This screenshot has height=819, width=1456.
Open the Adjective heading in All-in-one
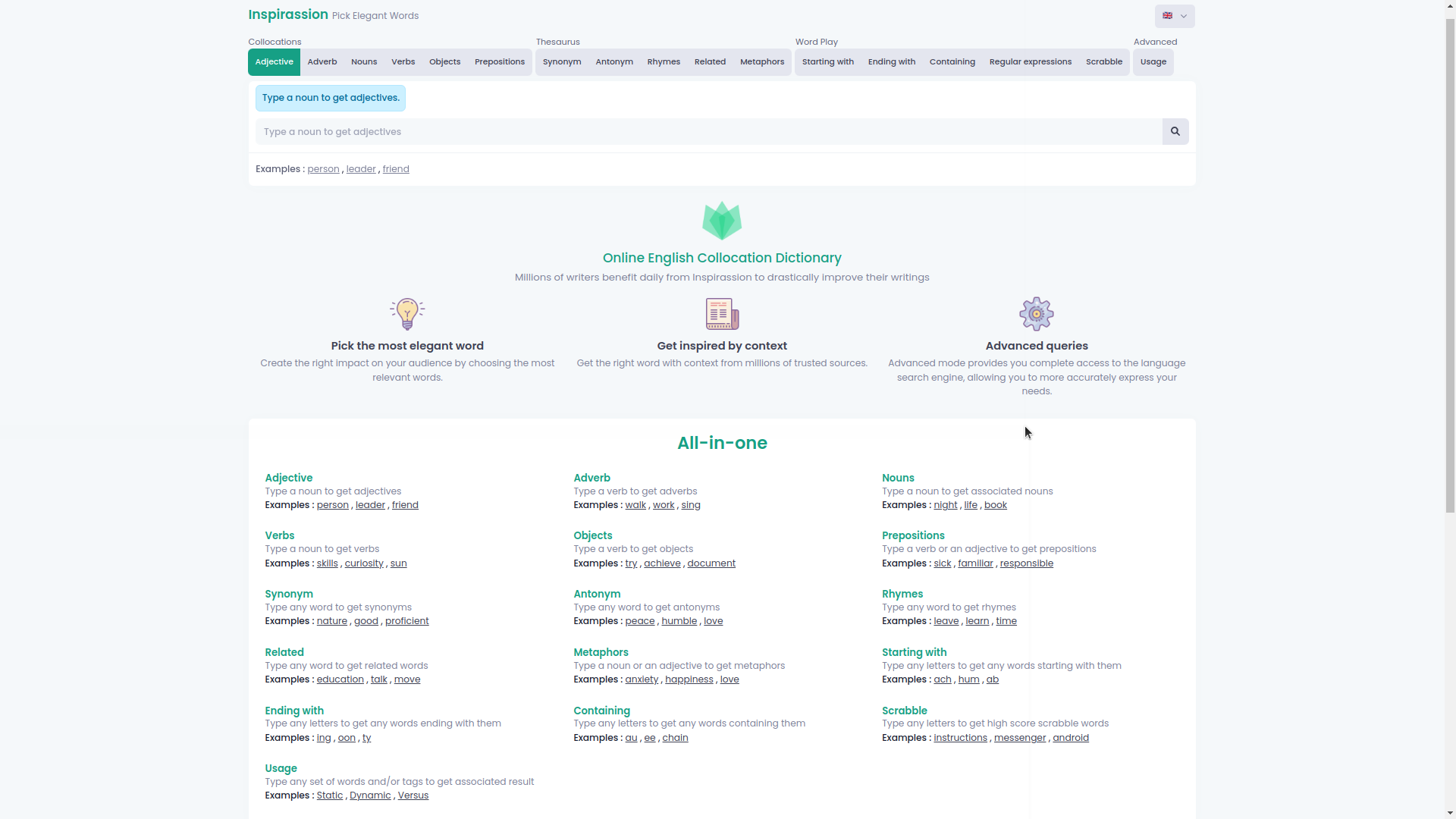(288, 479)
